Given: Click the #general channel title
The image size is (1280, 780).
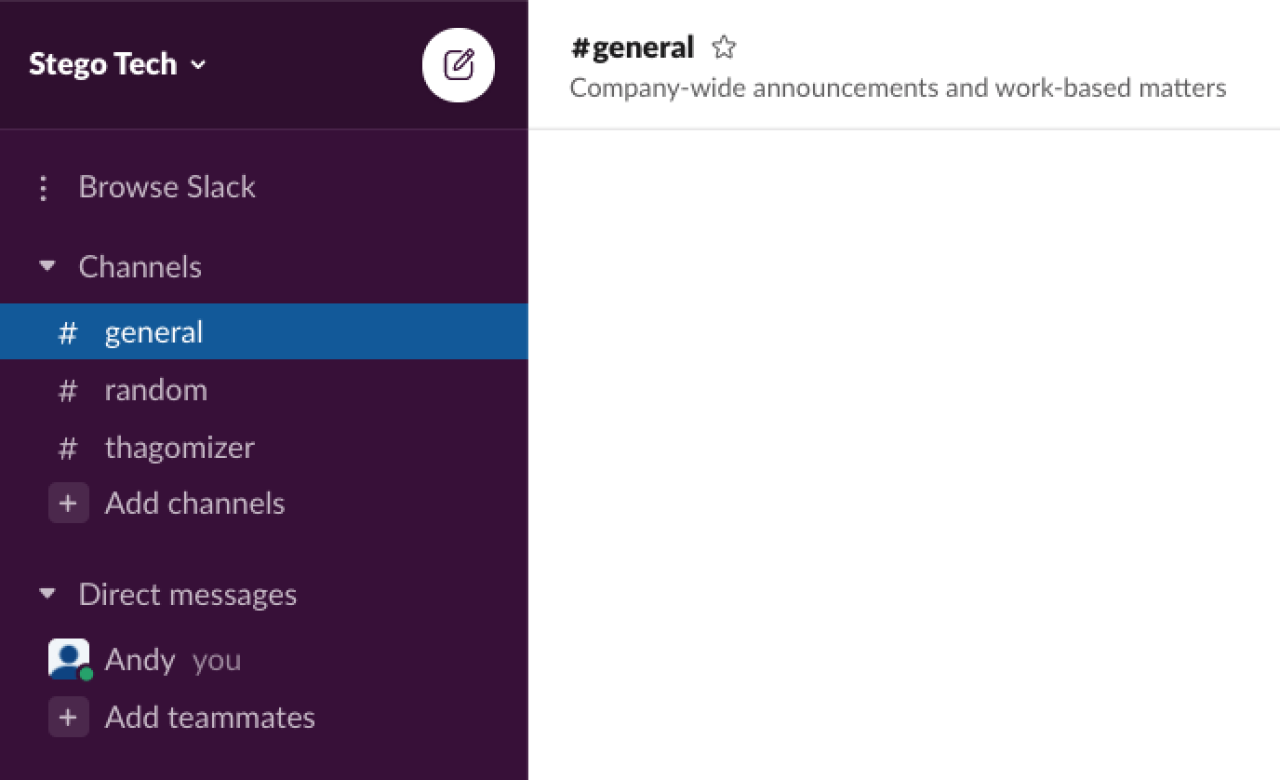Looking at the screenshot, I should [632, 47].
